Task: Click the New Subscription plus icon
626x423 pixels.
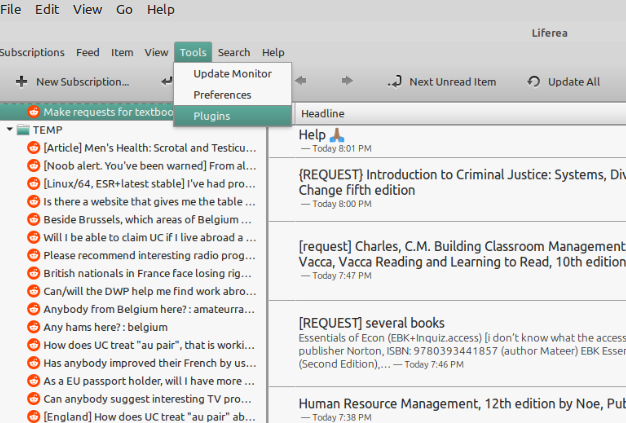Action: (x=21, y=81)
